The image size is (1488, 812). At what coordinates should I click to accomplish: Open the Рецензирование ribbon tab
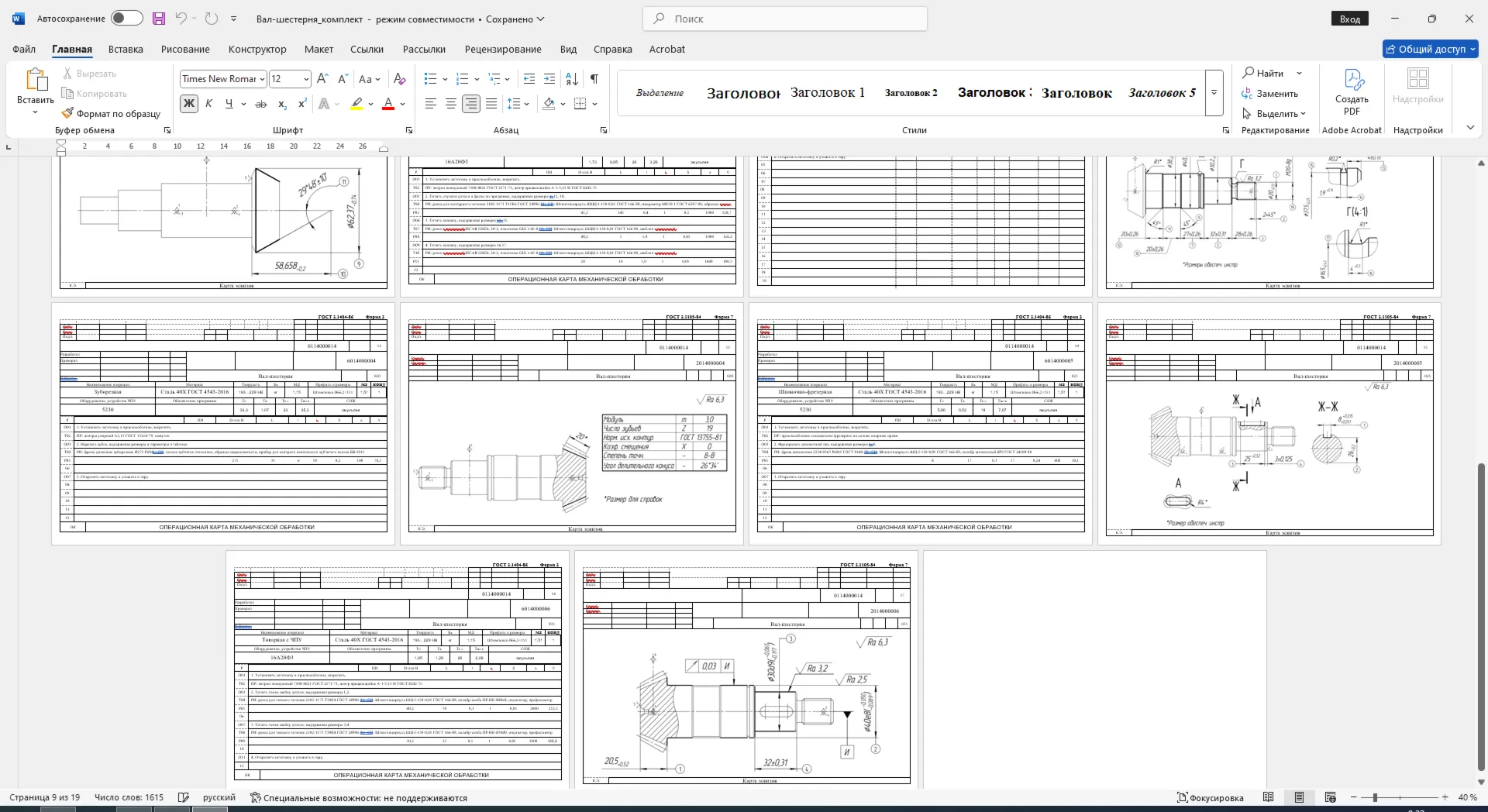(503, 49)
